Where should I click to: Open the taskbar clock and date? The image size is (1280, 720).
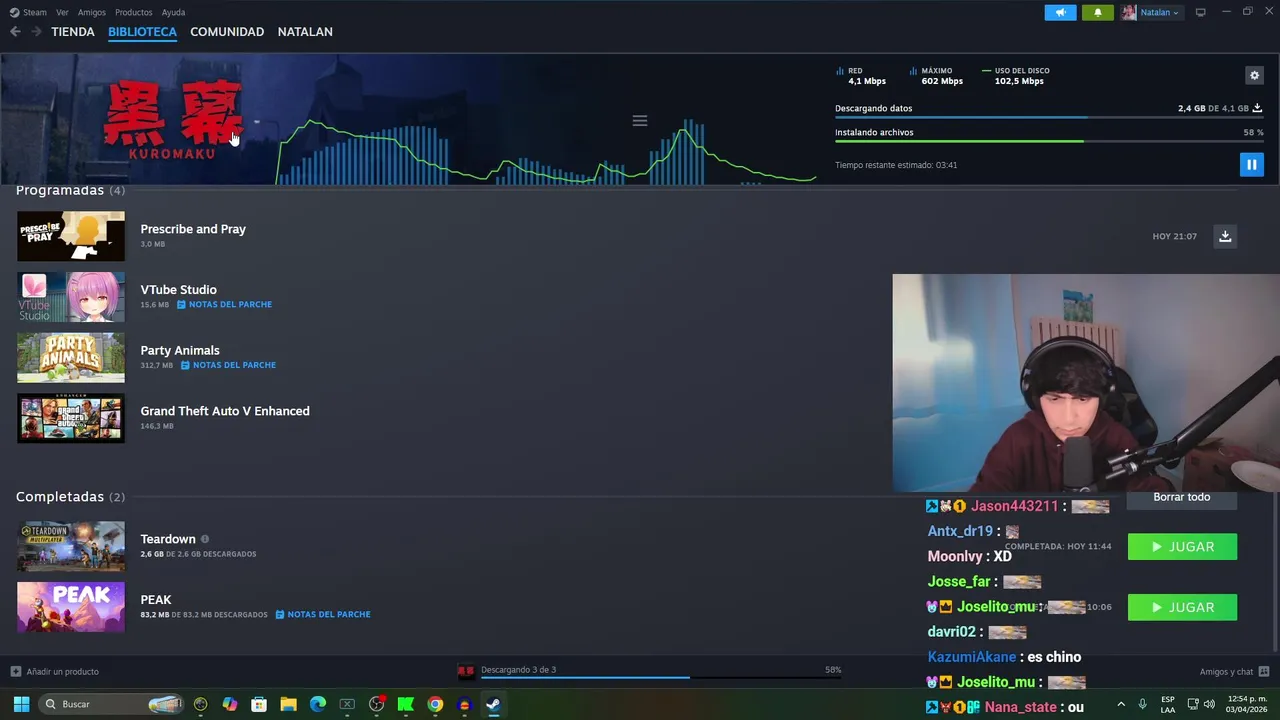pyautogui.click(x=1246, y=704)
